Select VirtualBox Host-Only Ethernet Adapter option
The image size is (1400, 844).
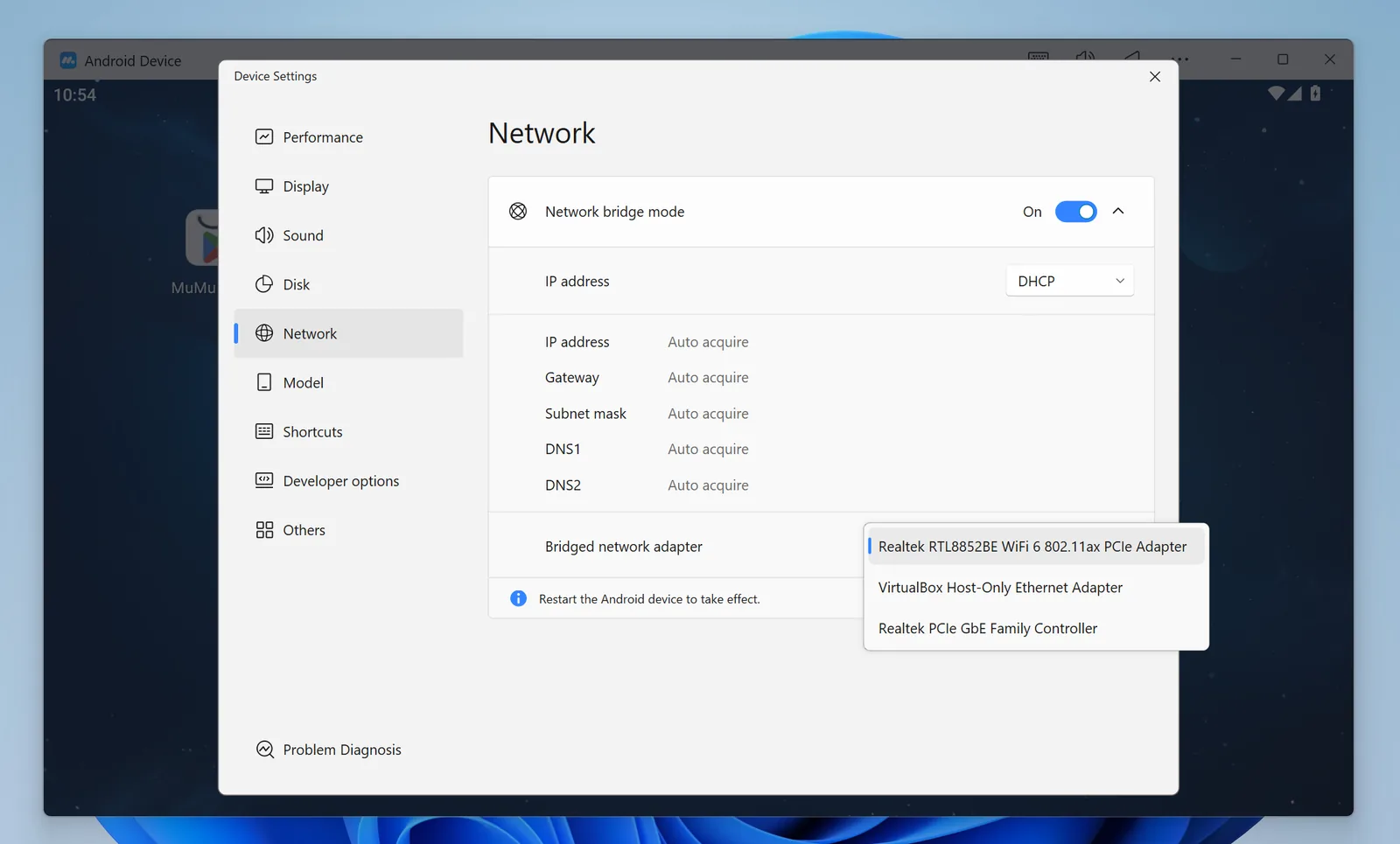pyautogui.click(x=1036, y=588)
